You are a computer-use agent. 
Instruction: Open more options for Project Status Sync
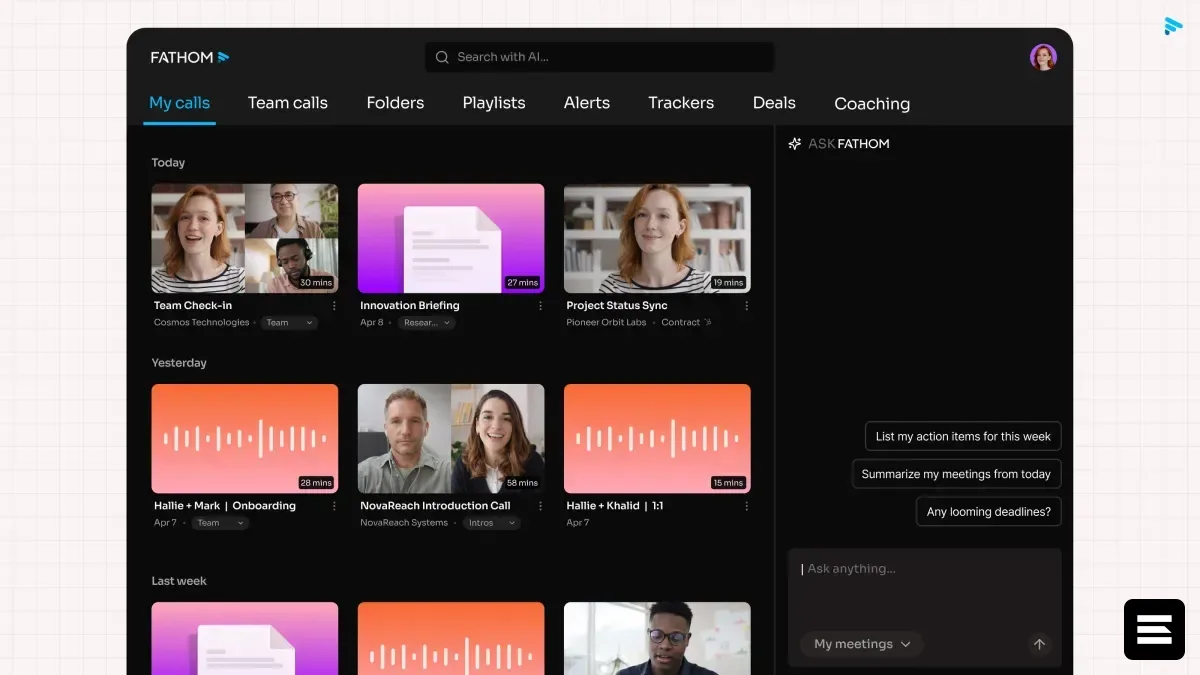tap(746, 306)
